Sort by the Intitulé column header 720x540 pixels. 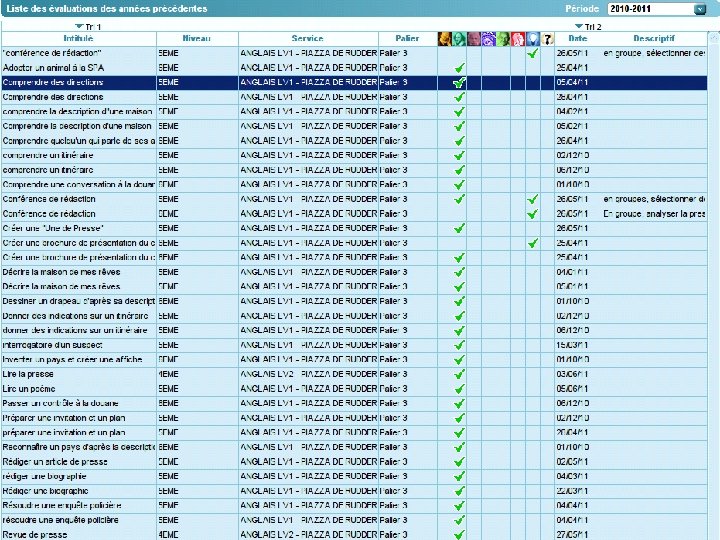pos(78,39)
